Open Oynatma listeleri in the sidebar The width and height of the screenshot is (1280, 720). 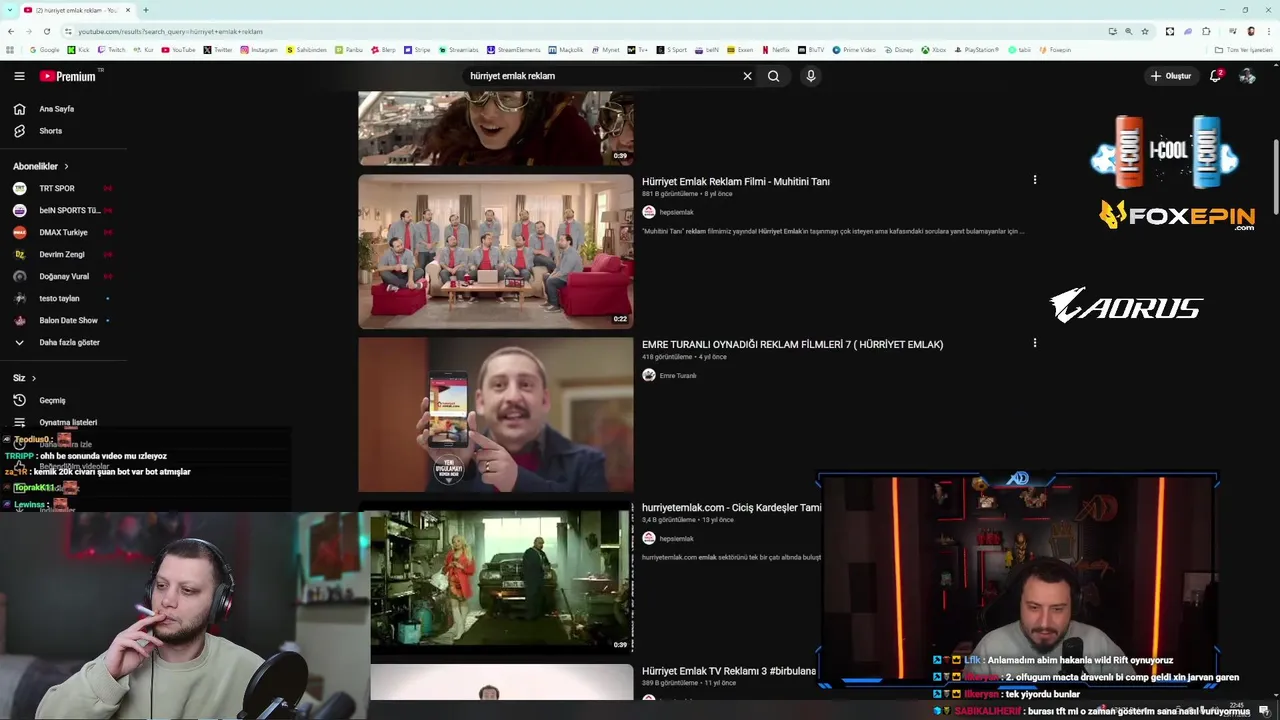[57, 422]
